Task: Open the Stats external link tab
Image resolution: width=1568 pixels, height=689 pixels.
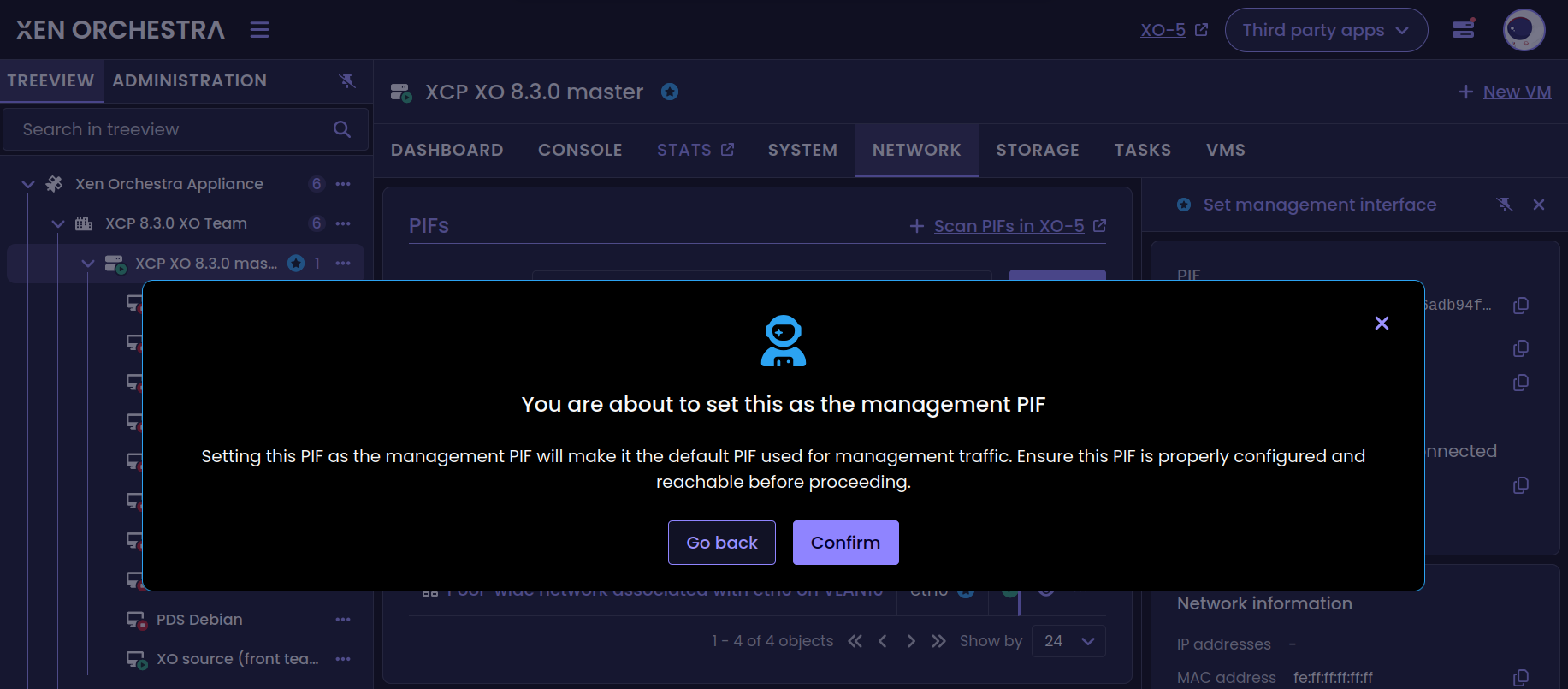Action: pos(695,150)
